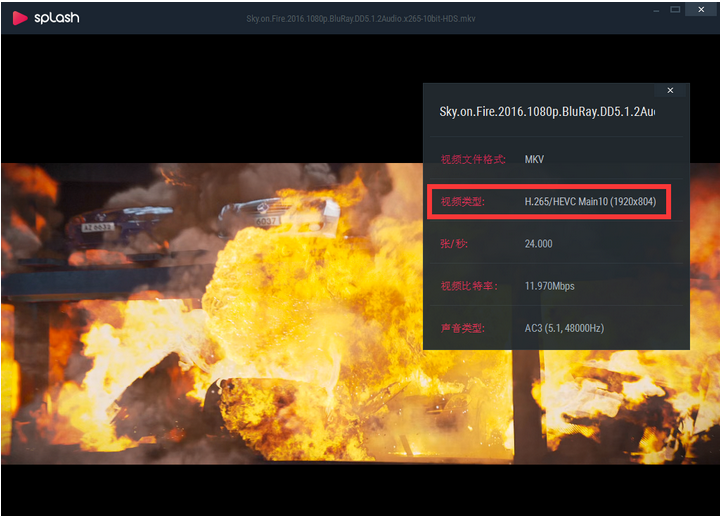Maximize the Splash player window
This screenshot has height=516, width=720.
(x=675, y=10)
